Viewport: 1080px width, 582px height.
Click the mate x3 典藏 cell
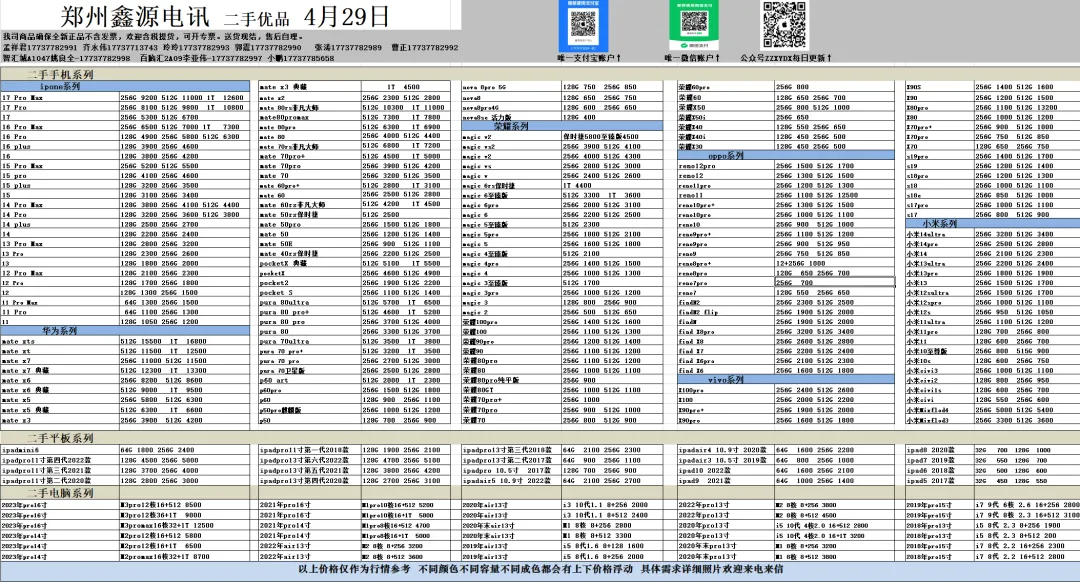tap(310, 87)
